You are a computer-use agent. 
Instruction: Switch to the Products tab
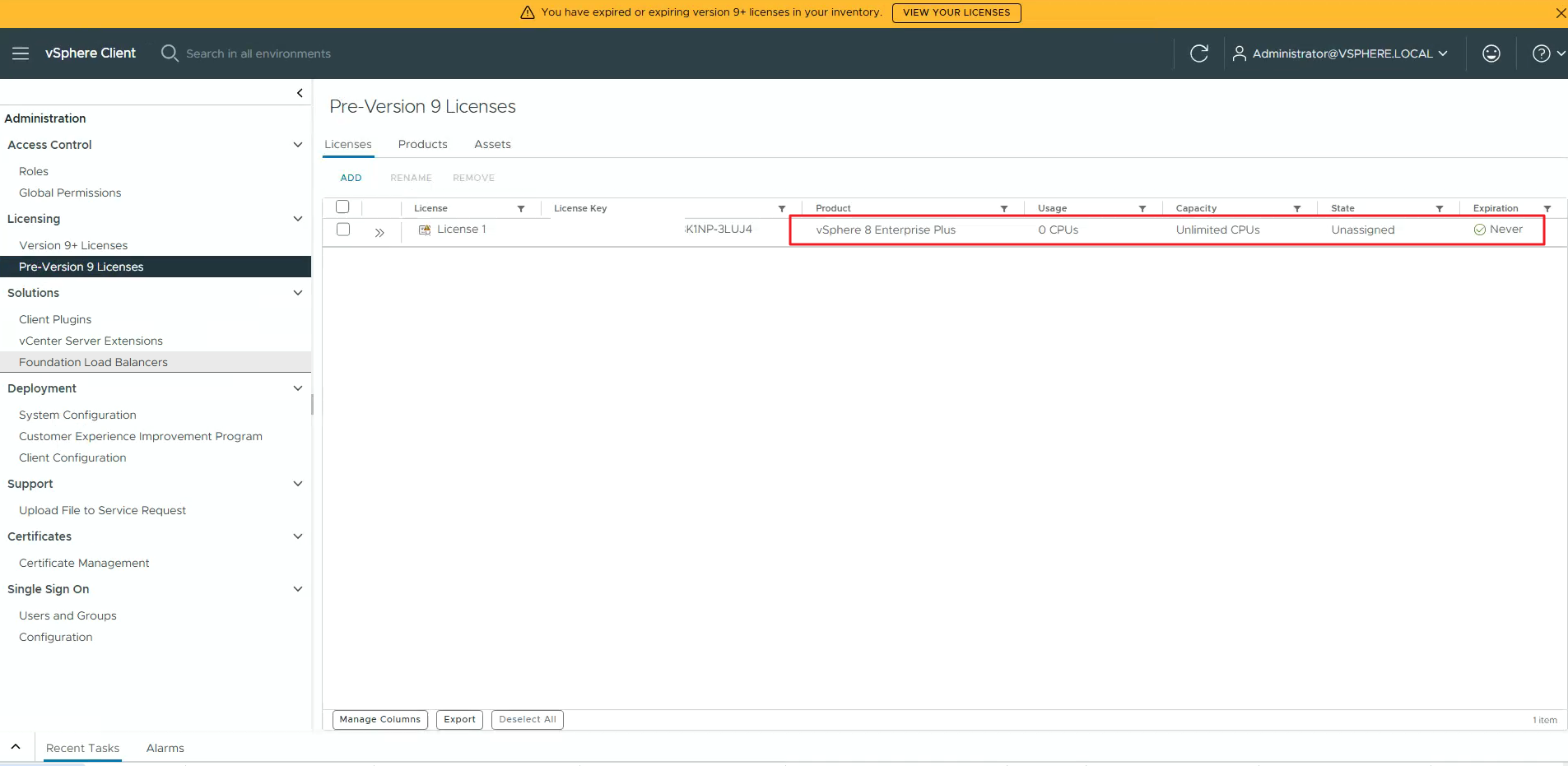coord(423,144)
